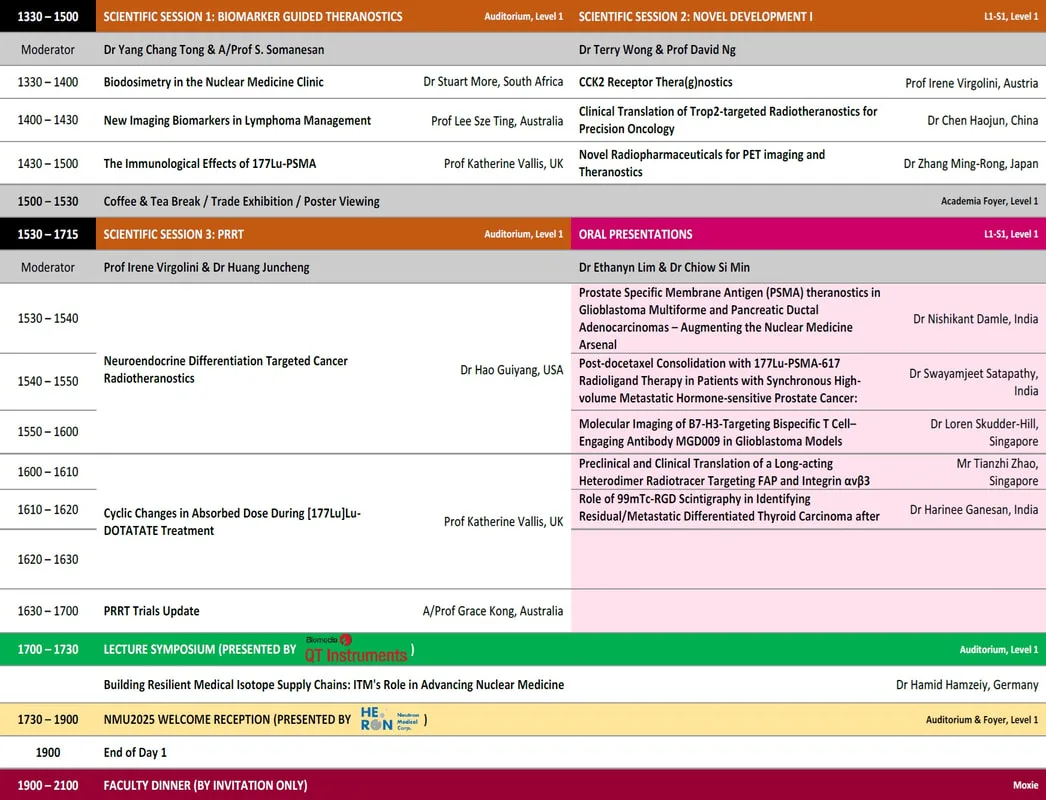Viewport: 1046px width, 800px height.
Task: Select the 'Oral Presentations' header
Action: pyautogui.click(x=635, y=234)
